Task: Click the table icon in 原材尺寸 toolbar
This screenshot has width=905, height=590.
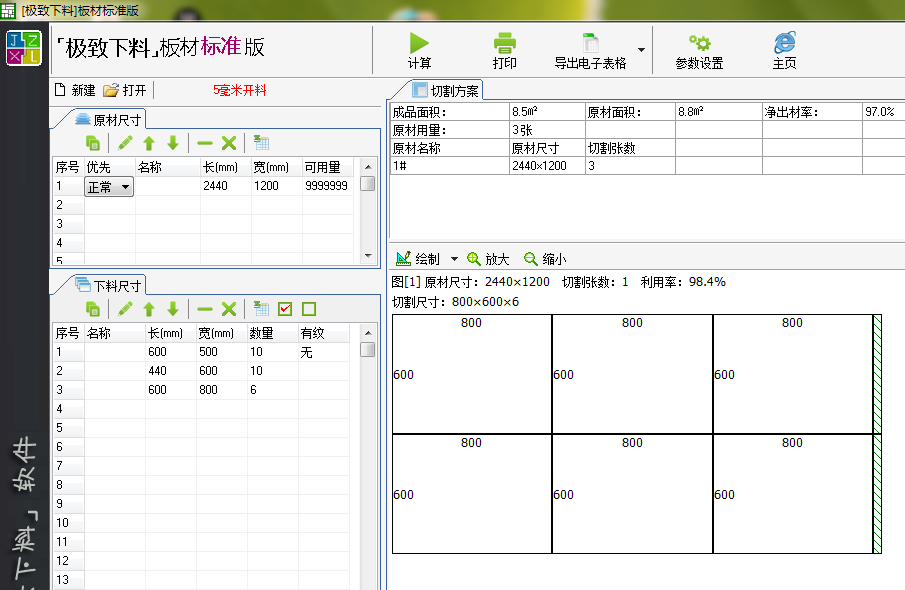Action: tap(261, 143)
